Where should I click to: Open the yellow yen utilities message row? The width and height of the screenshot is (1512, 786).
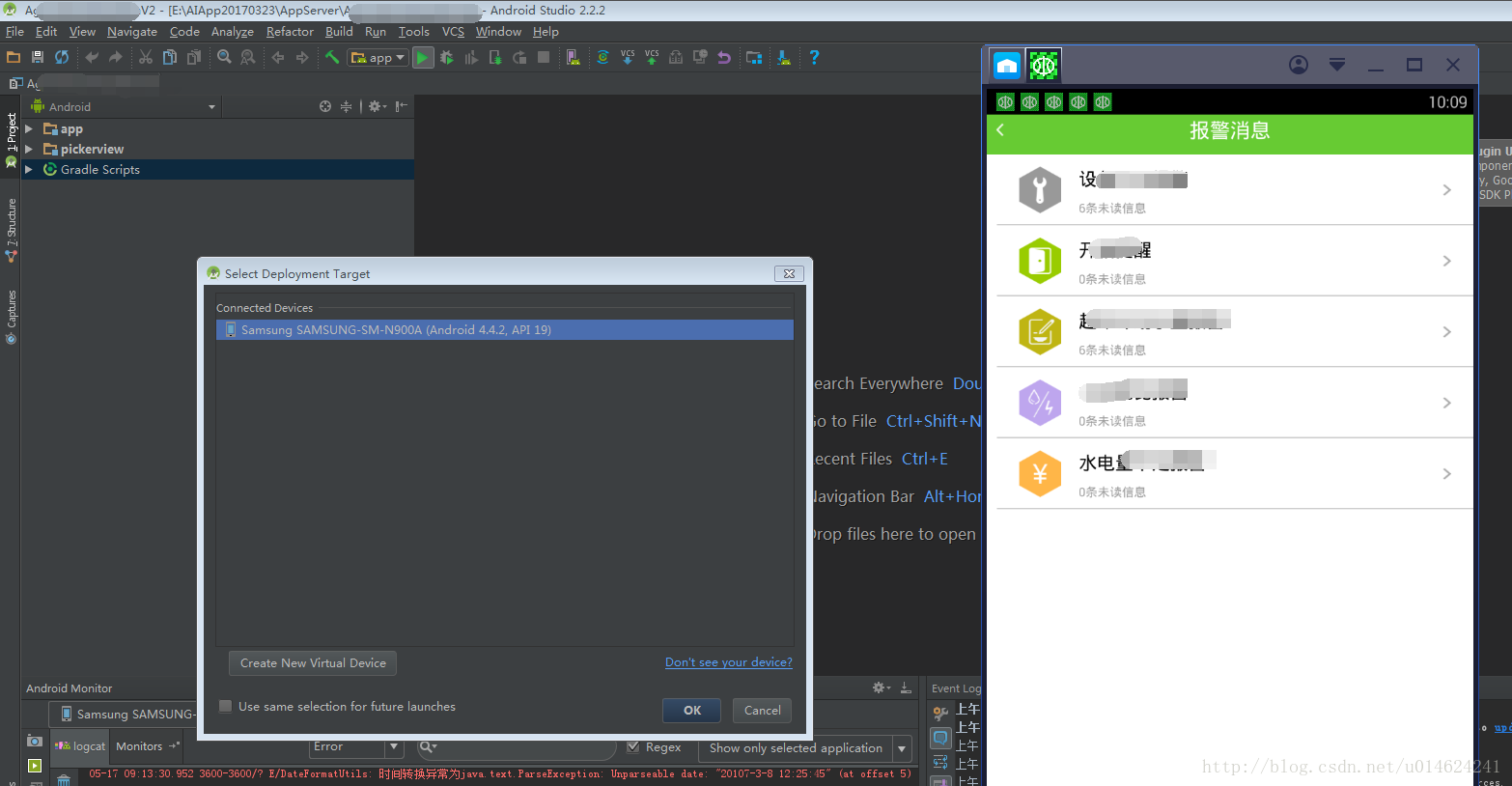[x=1234, y=474]
